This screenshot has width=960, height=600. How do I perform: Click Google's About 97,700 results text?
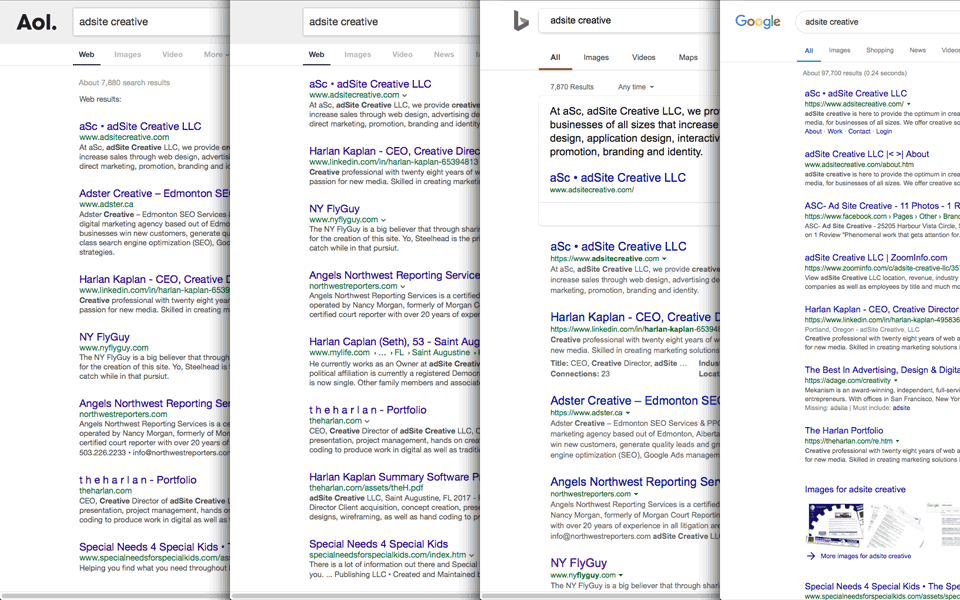click(854, 73)
